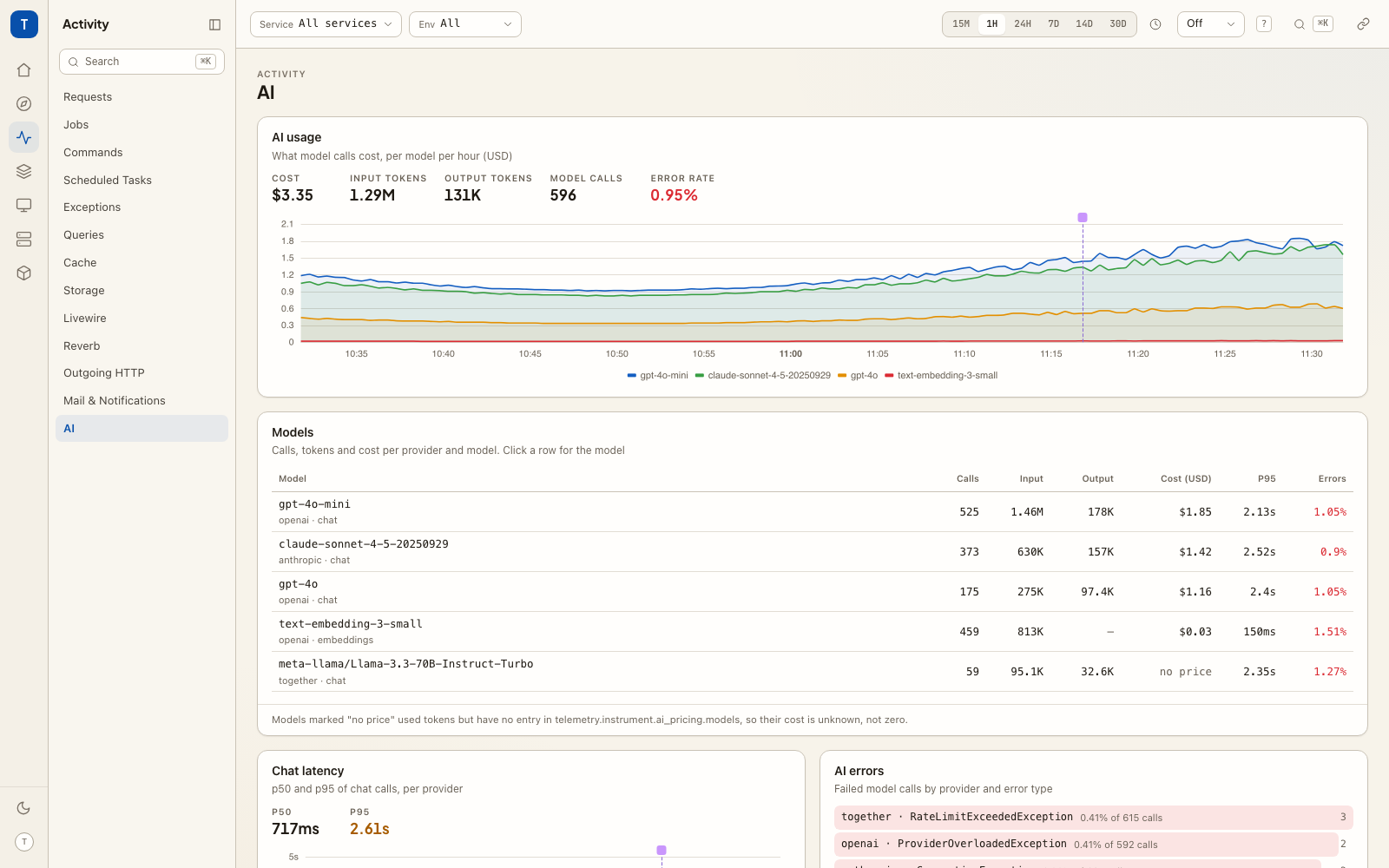The width and height of the screenshot is (1389, 868).
Task: Open the home icon in the left rail
Action: pos(24,70)
